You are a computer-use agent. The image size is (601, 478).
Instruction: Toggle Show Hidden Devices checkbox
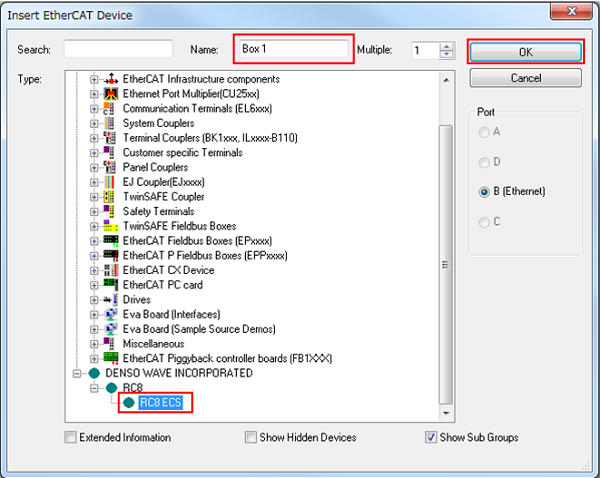251,437
